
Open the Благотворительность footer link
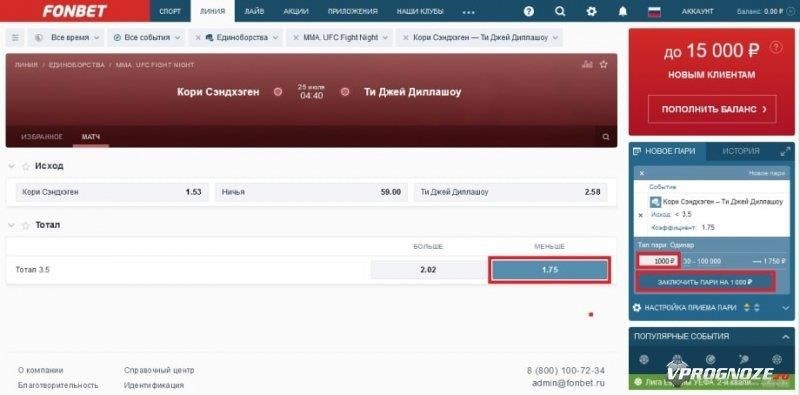click(x=58, y=385)
